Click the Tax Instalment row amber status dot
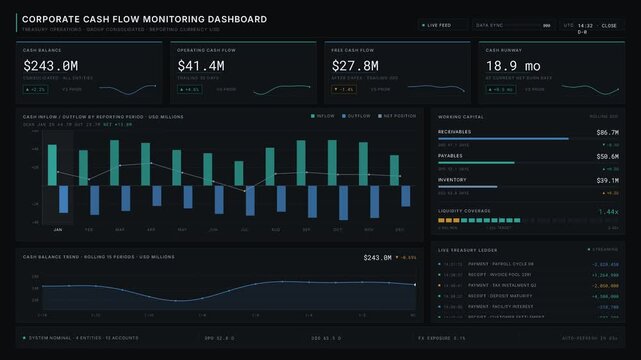 pyautogui.click(x=439, y=286)
